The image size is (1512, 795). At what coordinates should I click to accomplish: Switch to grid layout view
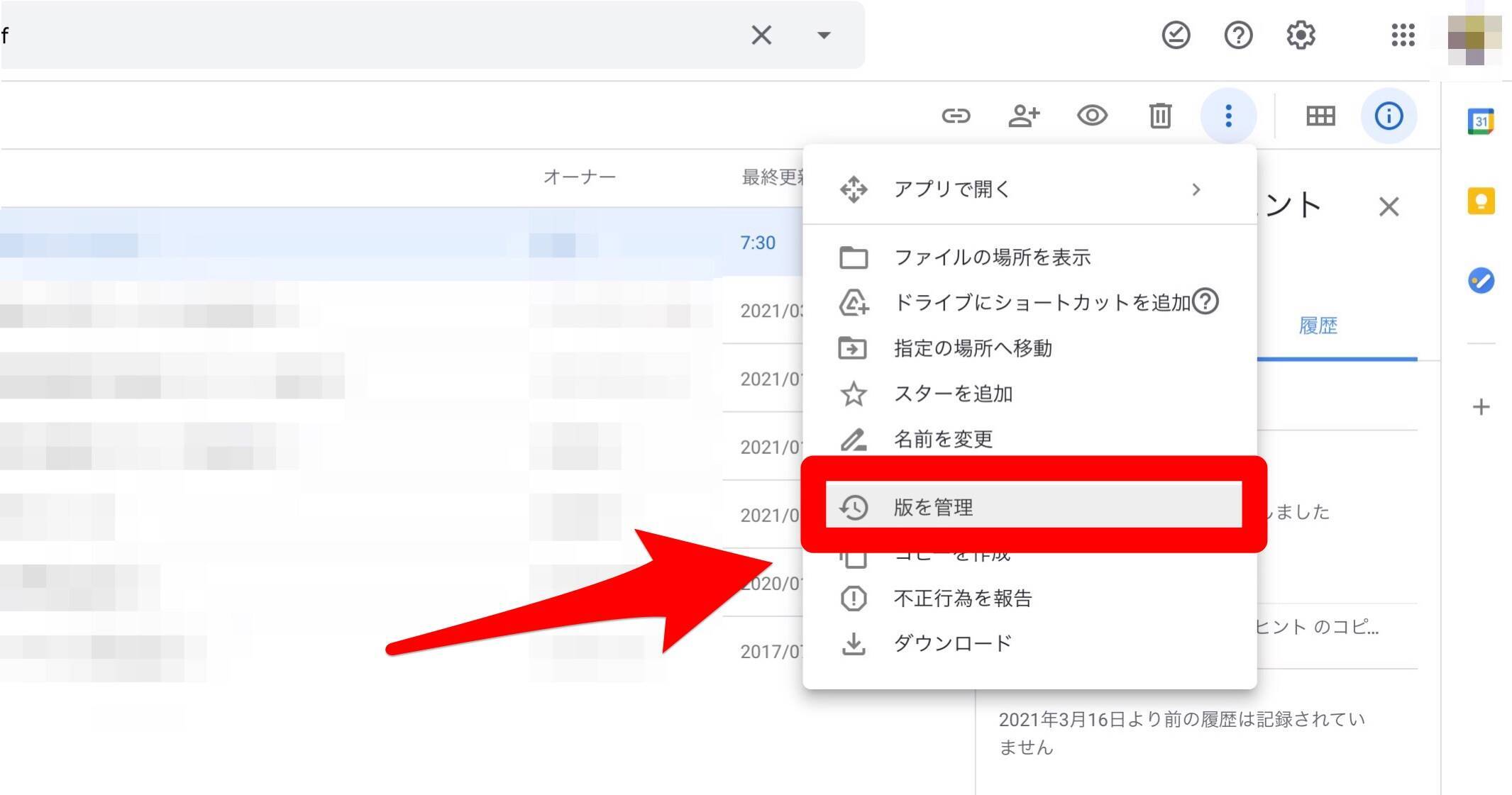pyautogui.click(x=1320, y=116)
